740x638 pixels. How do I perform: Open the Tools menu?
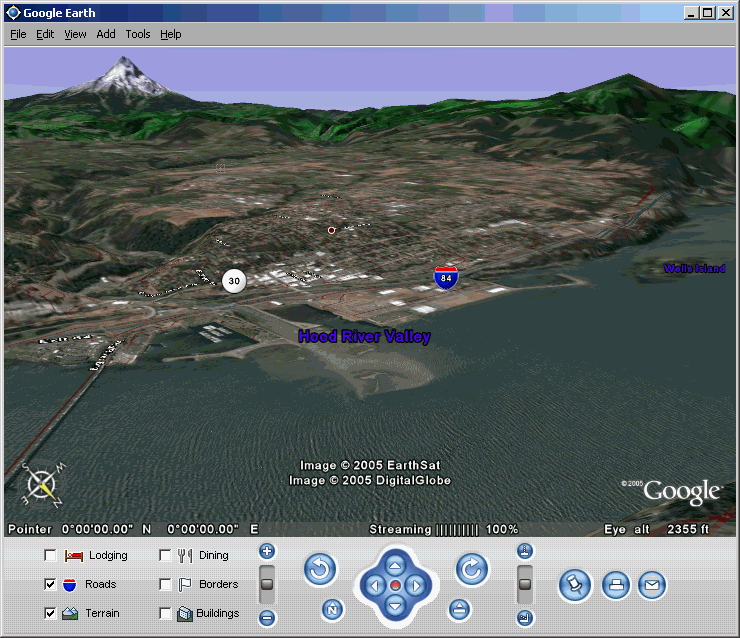click(x=137, y=34)
